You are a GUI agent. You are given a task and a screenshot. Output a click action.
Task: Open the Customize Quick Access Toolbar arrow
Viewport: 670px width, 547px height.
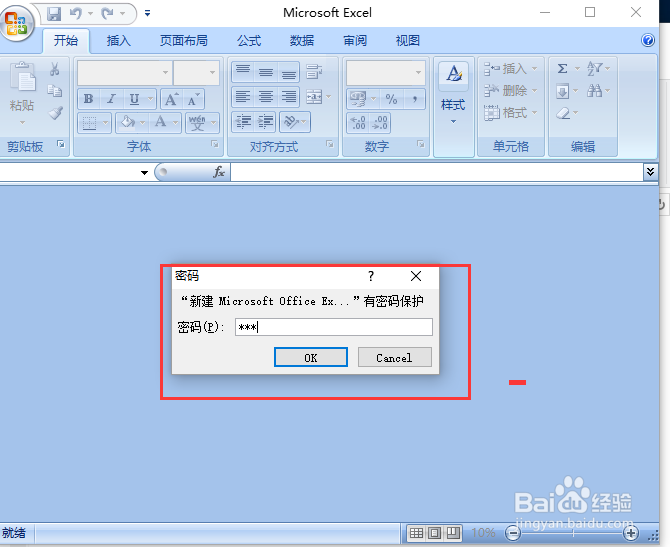(x=147, y=14)
